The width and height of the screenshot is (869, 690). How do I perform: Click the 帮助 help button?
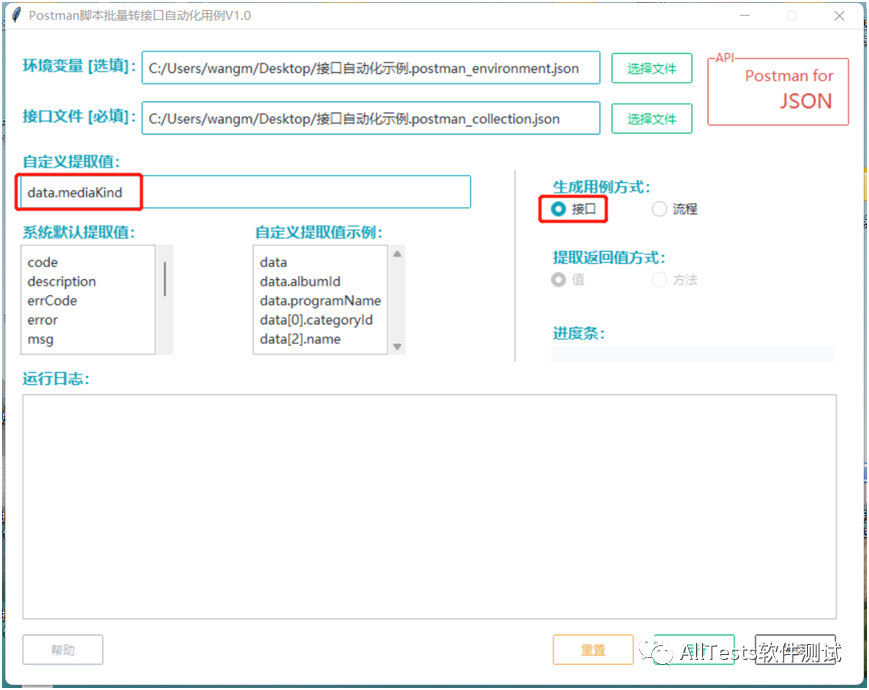click(x=63, y=650)
